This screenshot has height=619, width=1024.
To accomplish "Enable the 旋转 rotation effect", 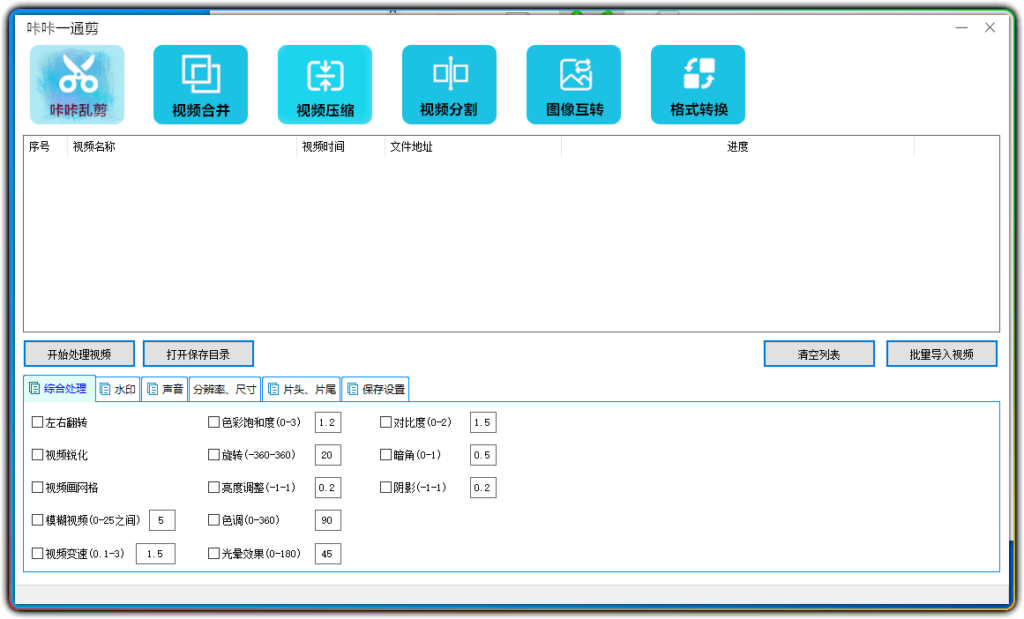I will 213,454.
